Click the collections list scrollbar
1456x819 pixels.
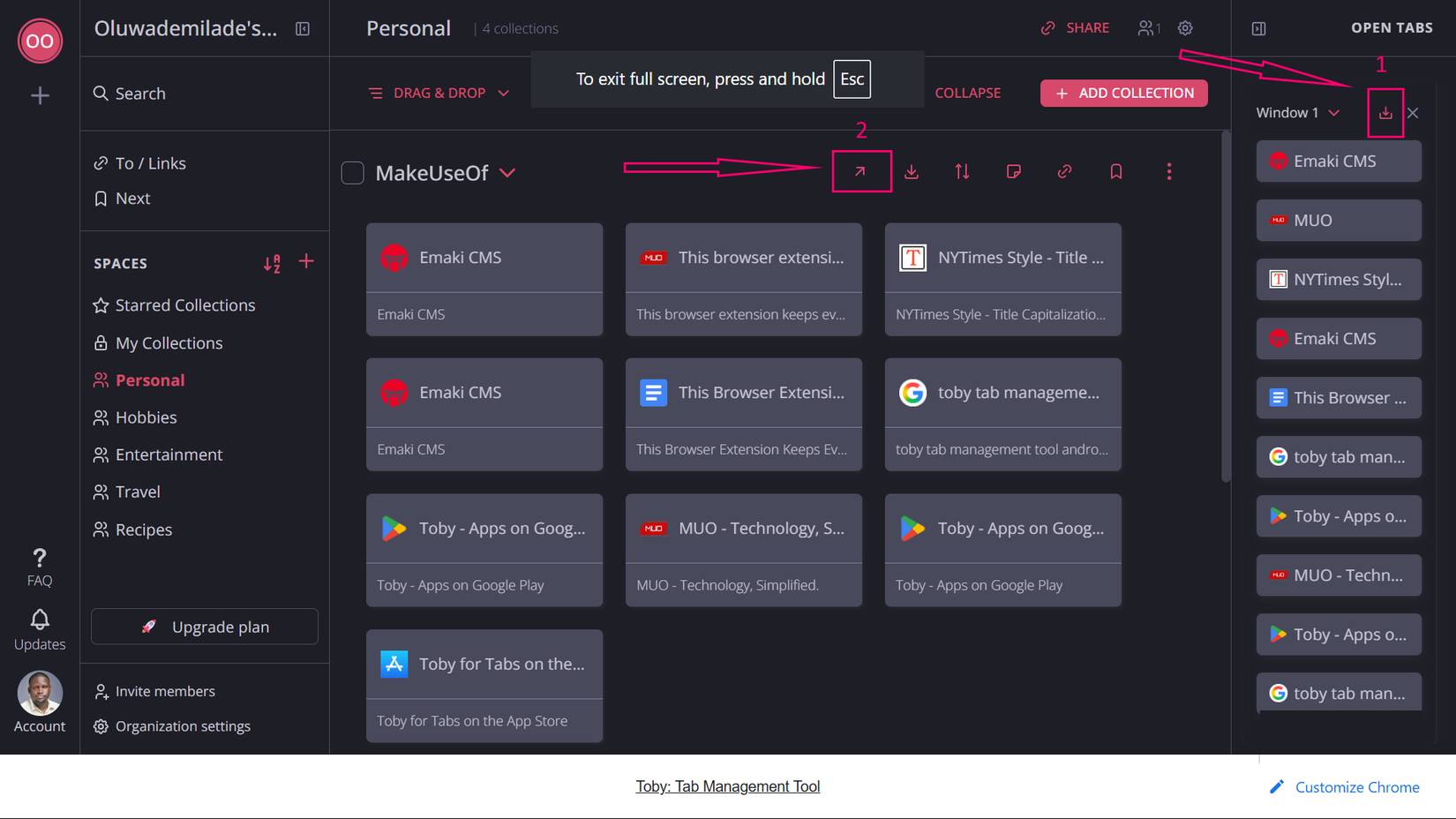point(1226,306)
